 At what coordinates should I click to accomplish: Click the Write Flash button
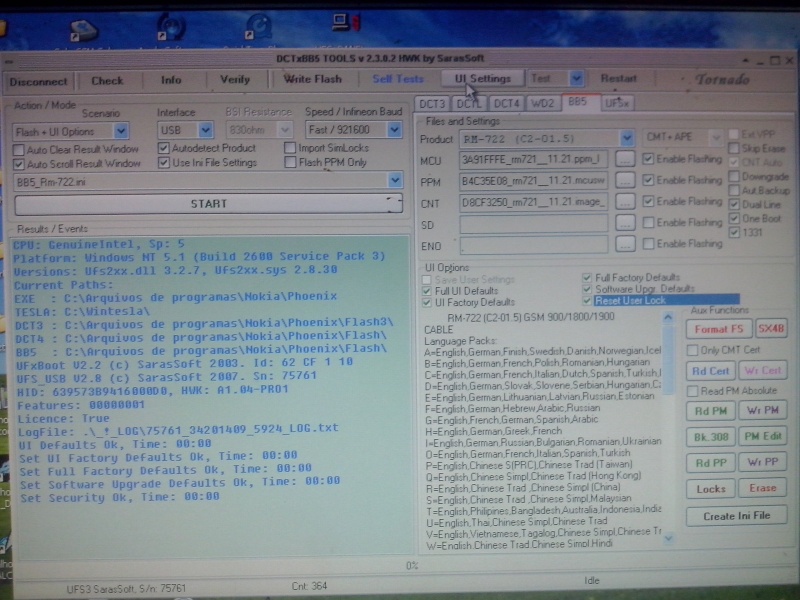click(313, 79)
